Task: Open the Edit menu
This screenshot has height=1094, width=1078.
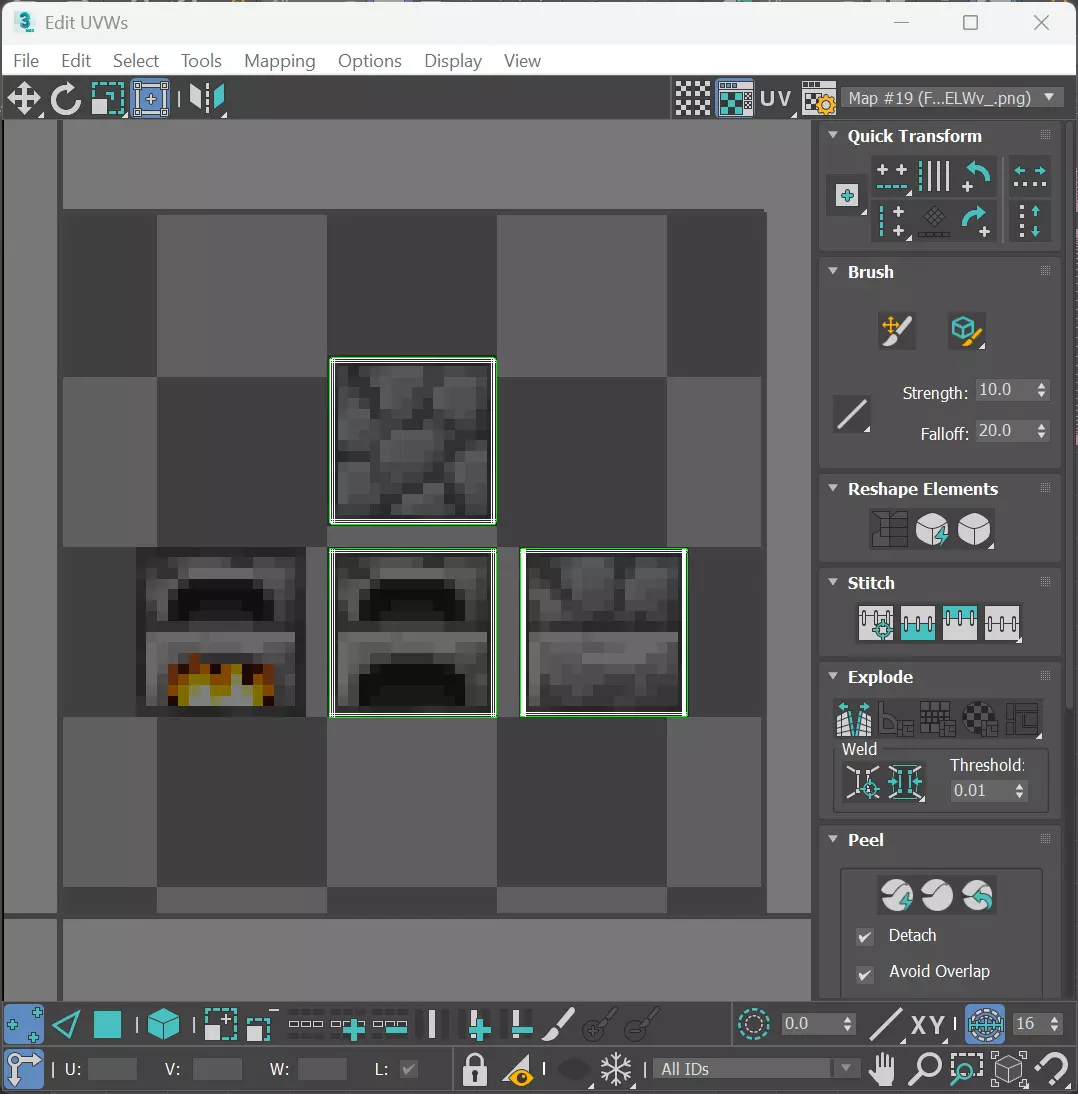Action: [x=76, y=61]
